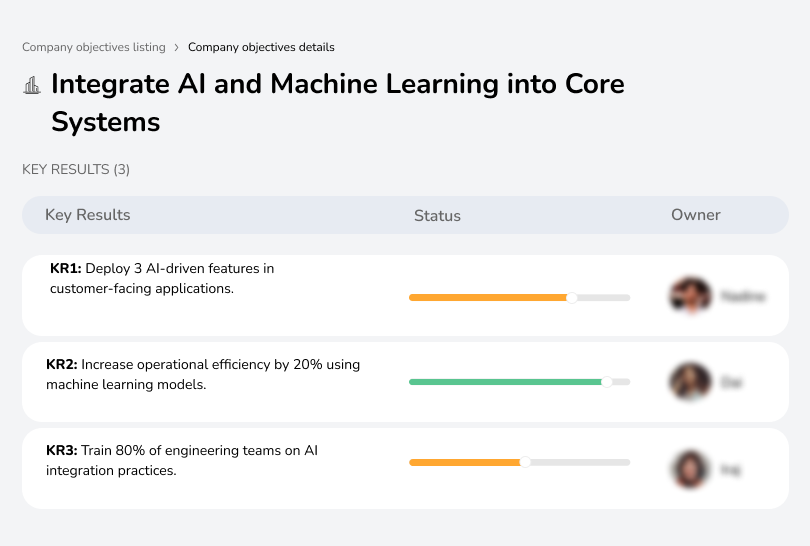This screenshot has width=810, height=546.
Task: Click the breadcrumb chevron separator
Action: [177, 48]
